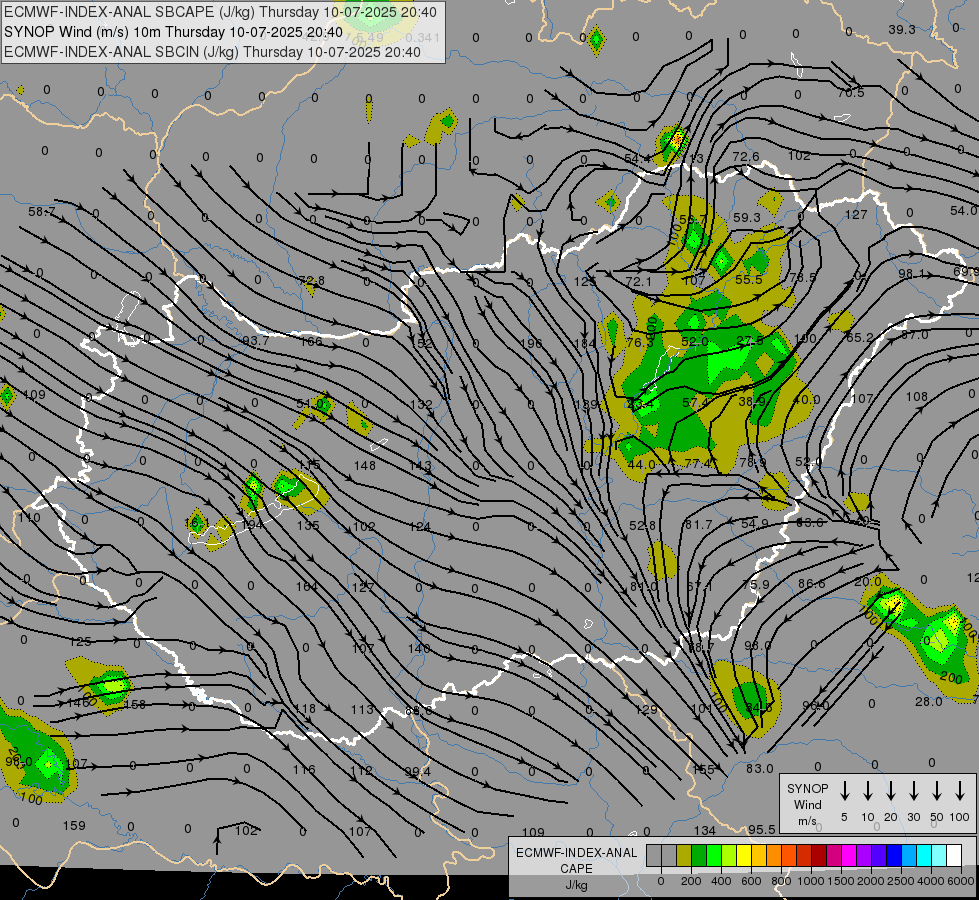Viewport: 979px width, 900px height.
Task: Click the '98.1' value on the map
Action: [912, 274]
